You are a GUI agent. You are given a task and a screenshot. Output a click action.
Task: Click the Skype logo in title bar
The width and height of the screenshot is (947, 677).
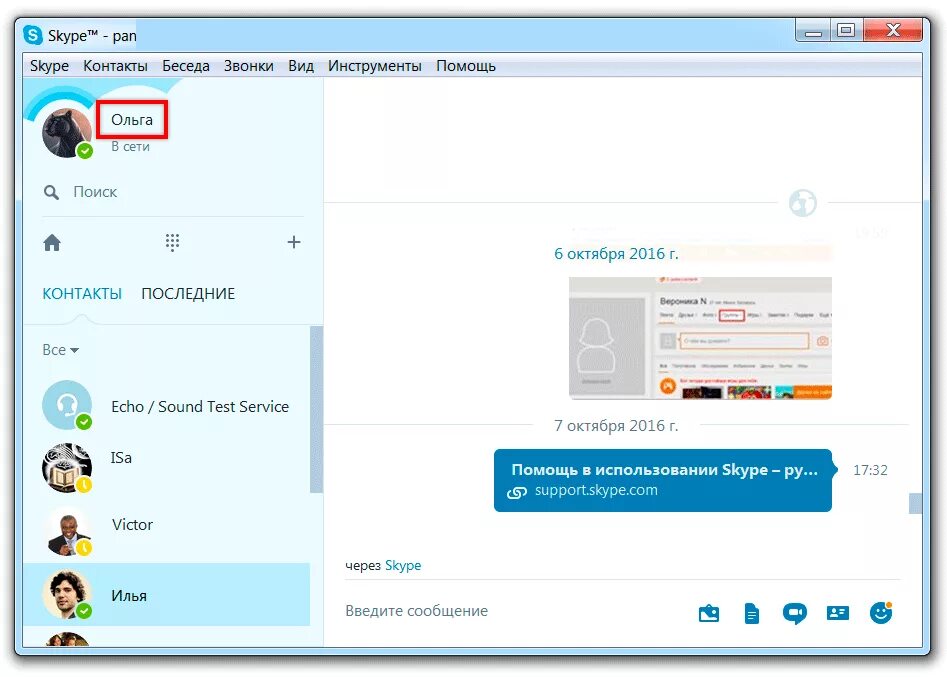[x=33, y=35]
